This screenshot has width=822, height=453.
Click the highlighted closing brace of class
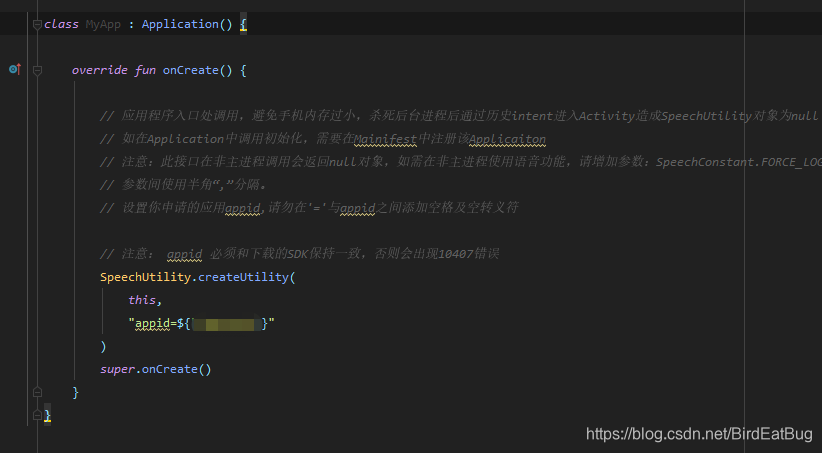pos(48,415)
